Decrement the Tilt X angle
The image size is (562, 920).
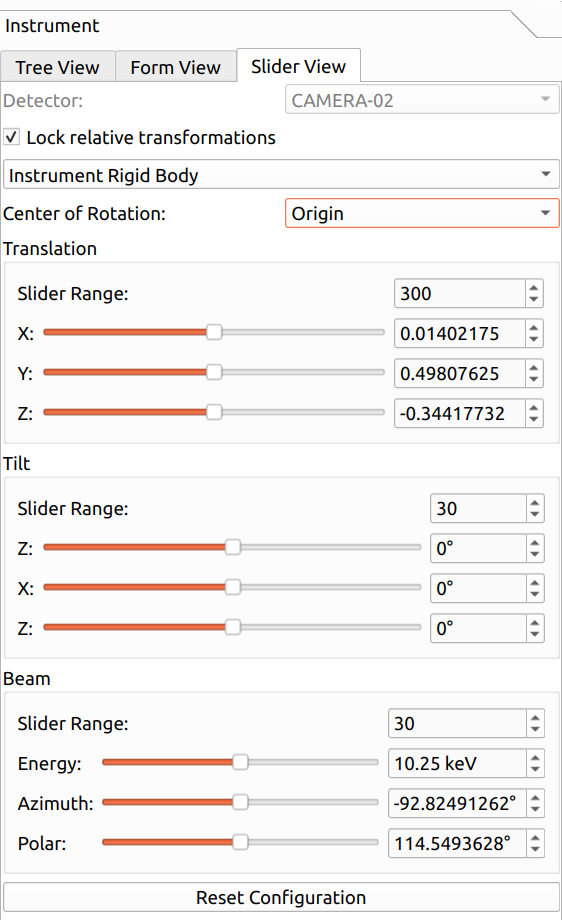(x=534, y=594)
